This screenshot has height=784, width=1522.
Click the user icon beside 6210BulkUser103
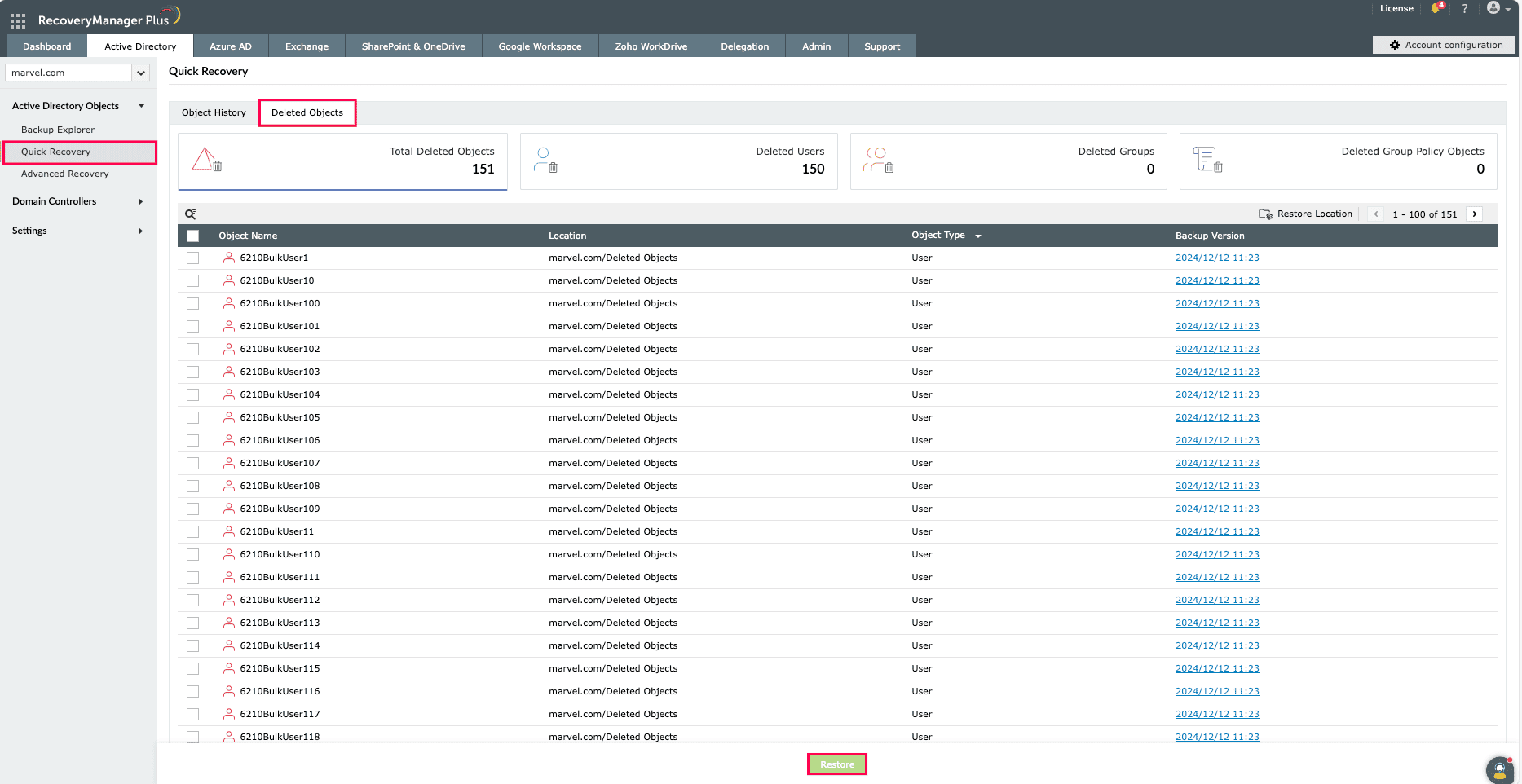pyautogui.click(x=229, y=372)
